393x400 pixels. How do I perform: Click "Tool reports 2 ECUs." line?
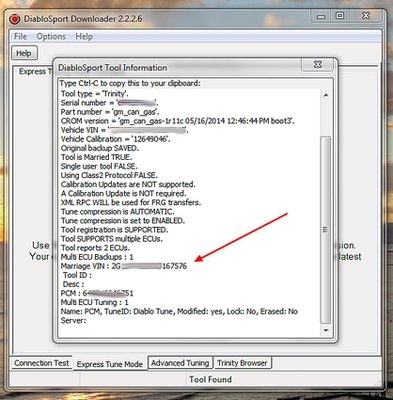click(x=95, y=248)
